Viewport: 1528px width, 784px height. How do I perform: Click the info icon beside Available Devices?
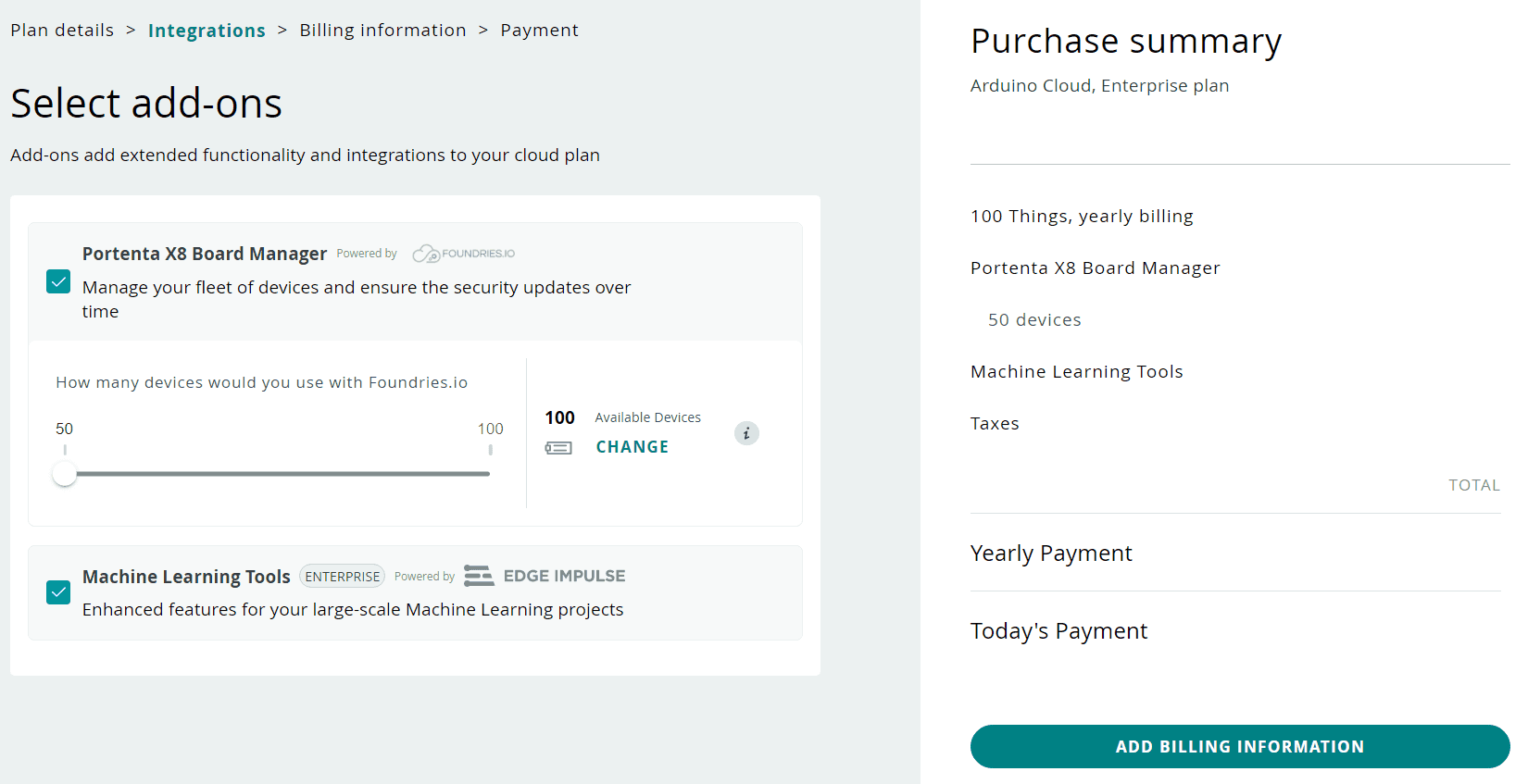pyautogui.click(x=746, y=433)
